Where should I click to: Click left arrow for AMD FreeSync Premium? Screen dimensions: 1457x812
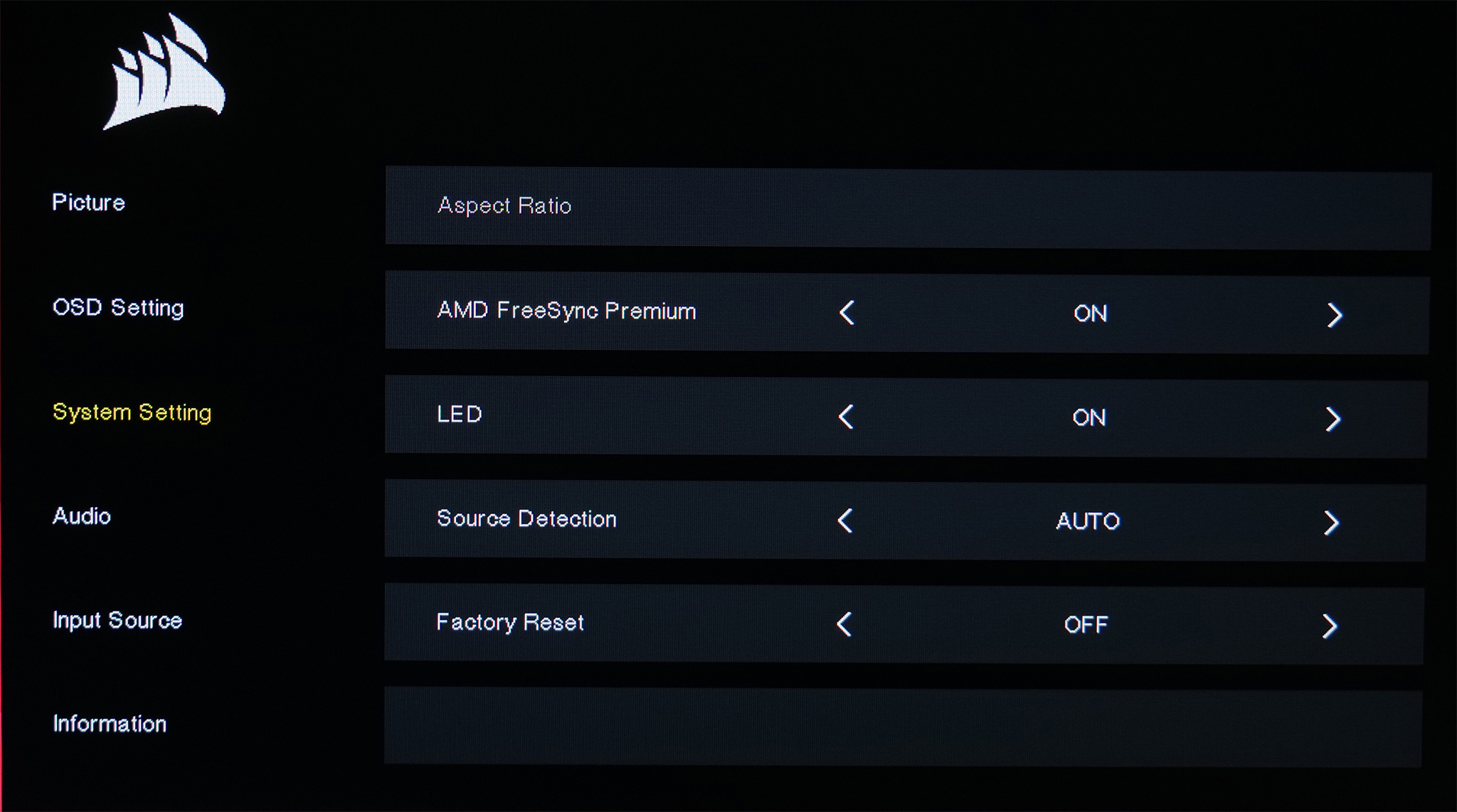pyautogui.click(x=847, y=313)
